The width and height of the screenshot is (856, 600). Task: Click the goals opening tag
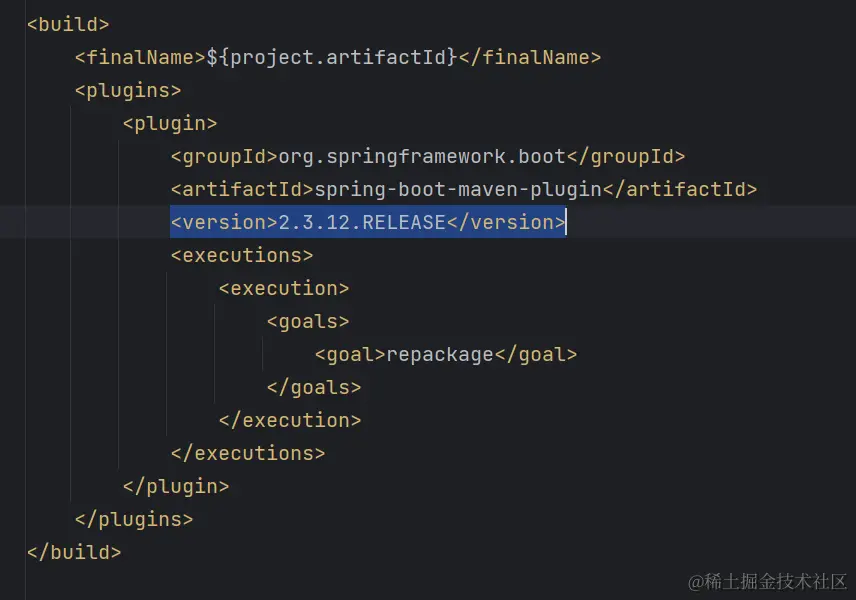[x=308, y=321]
